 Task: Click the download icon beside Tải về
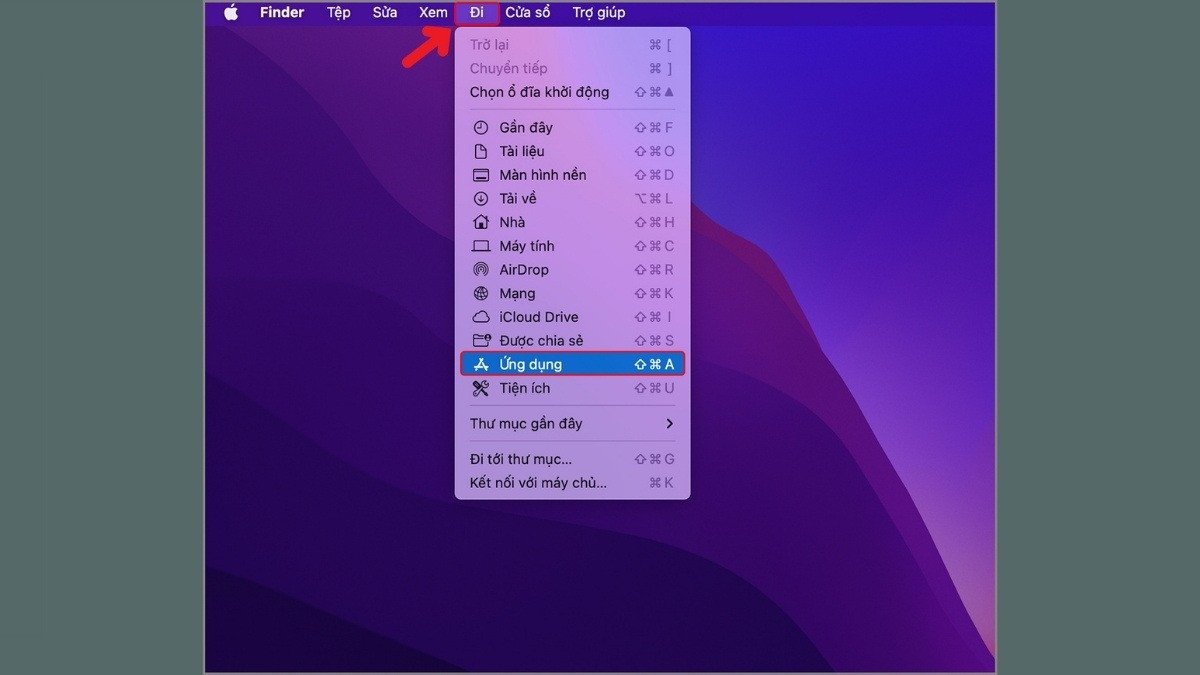coord(480,198)
